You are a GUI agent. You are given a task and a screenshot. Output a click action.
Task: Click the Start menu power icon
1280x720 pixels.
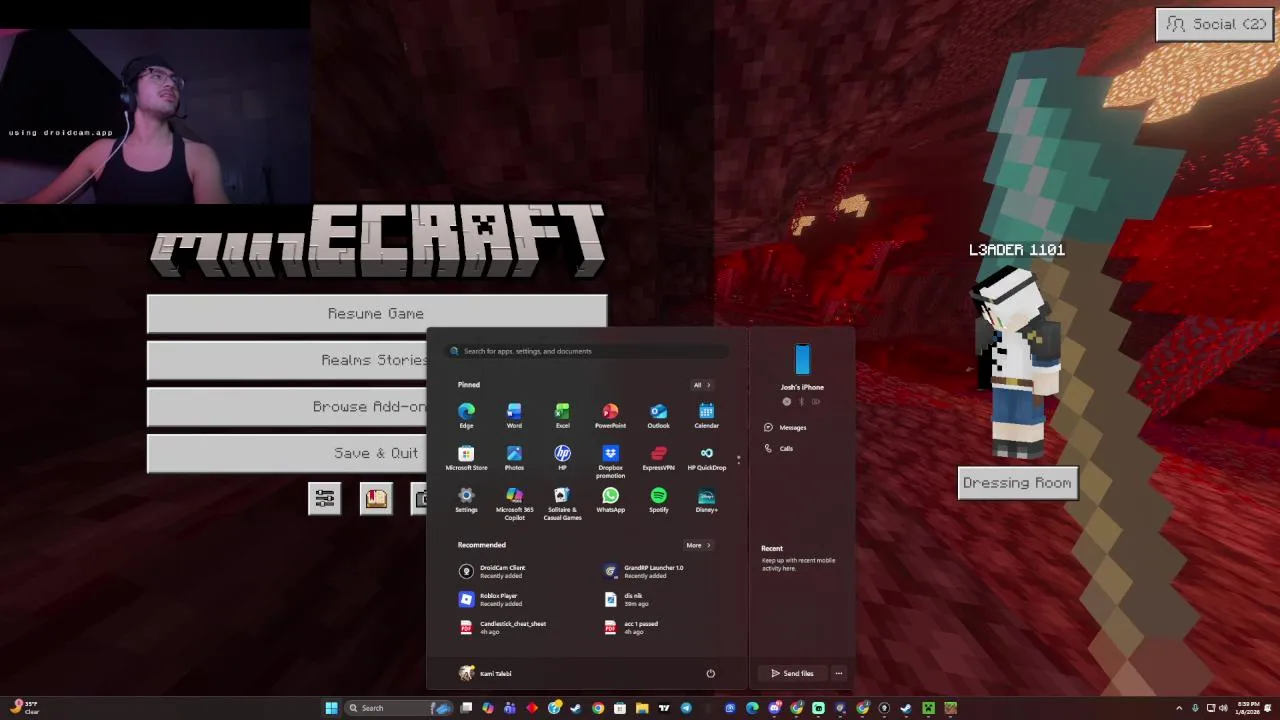tap(710, 673)
